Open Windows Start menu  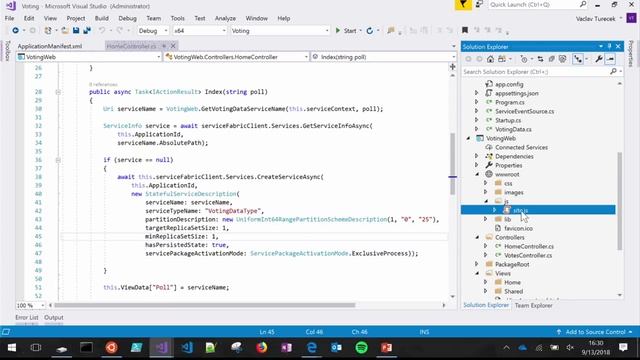tap(11, 347)
